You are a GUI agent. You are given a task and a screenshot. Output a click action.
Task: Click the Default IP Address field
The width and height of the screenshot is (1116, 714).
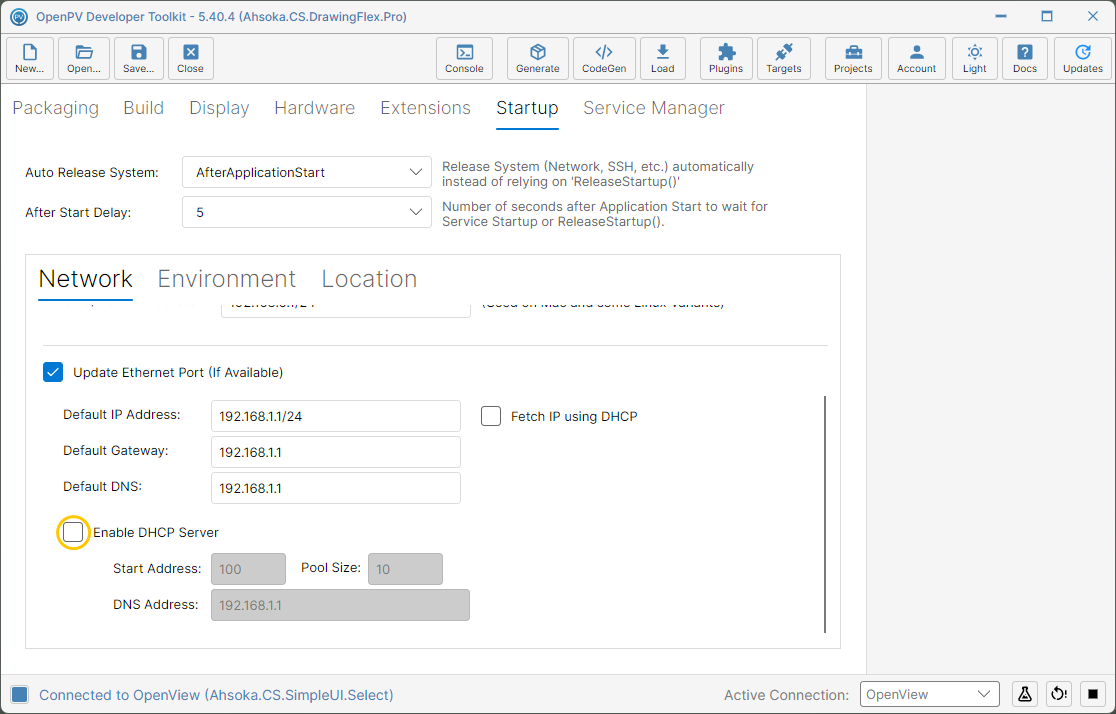pos(336,416)
